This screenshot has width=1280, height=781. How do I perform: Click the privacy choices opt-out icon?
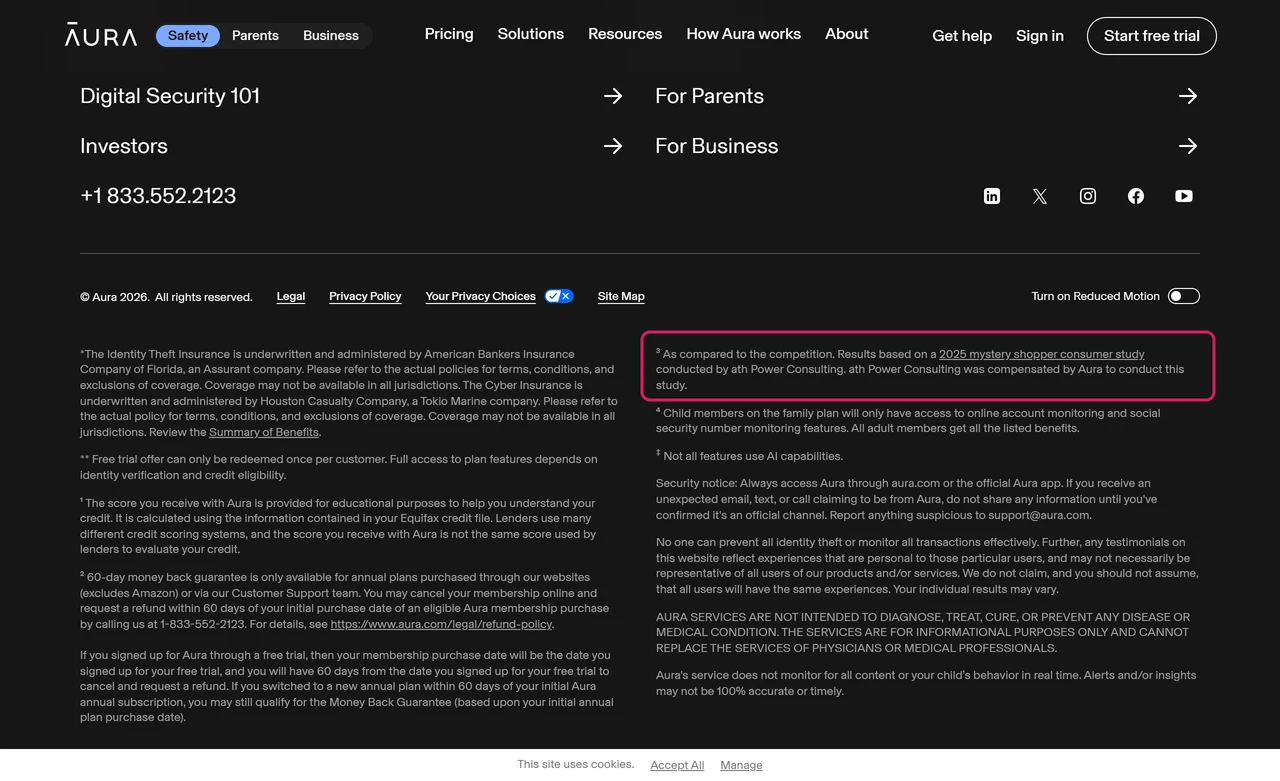tap(559, 296)
